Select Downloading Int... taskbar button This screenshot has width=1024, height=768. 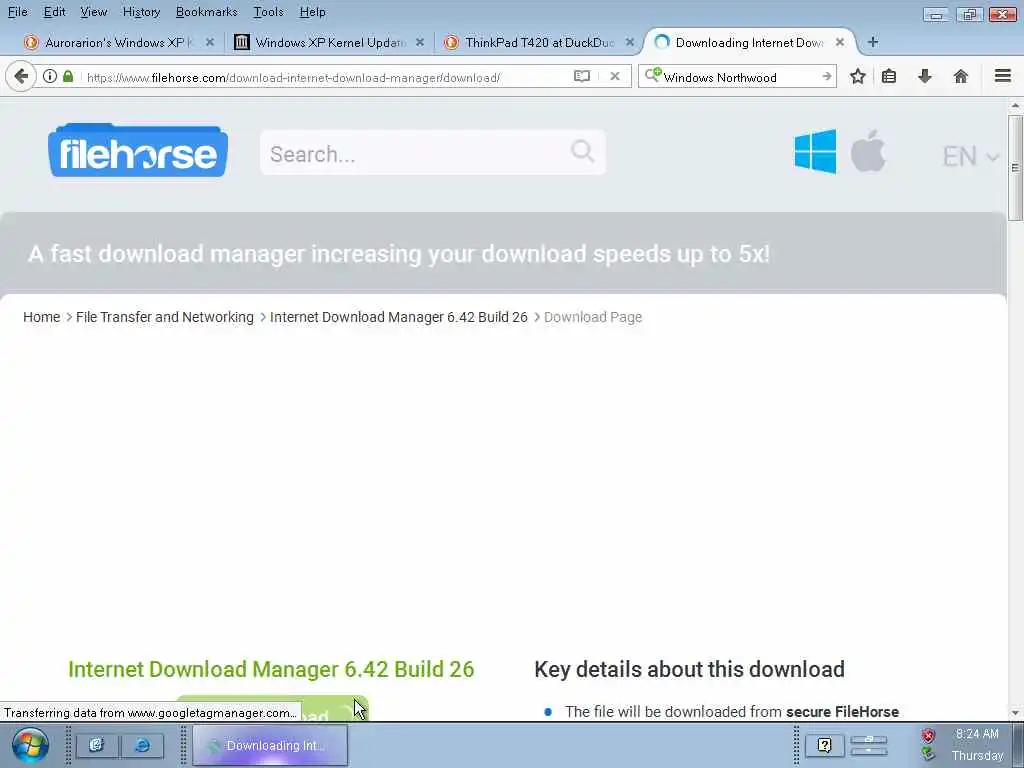pos(270,745)
